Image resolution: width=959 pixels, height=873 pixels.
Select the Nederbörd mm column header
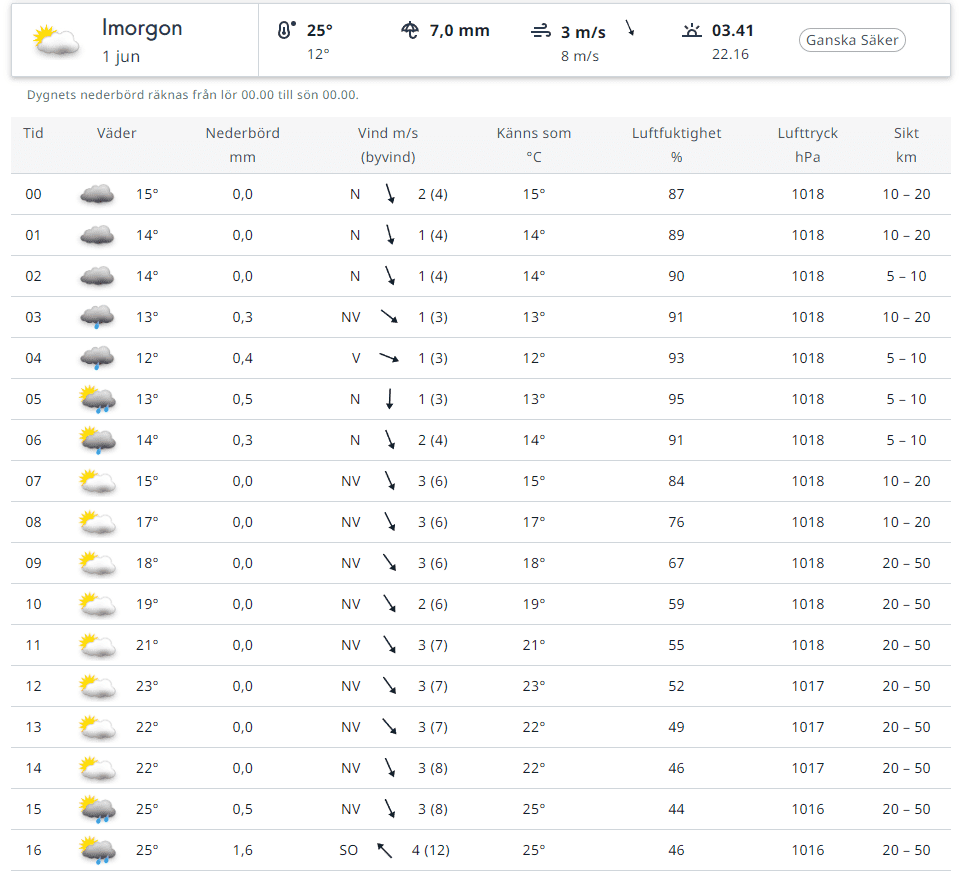[242, 145]
